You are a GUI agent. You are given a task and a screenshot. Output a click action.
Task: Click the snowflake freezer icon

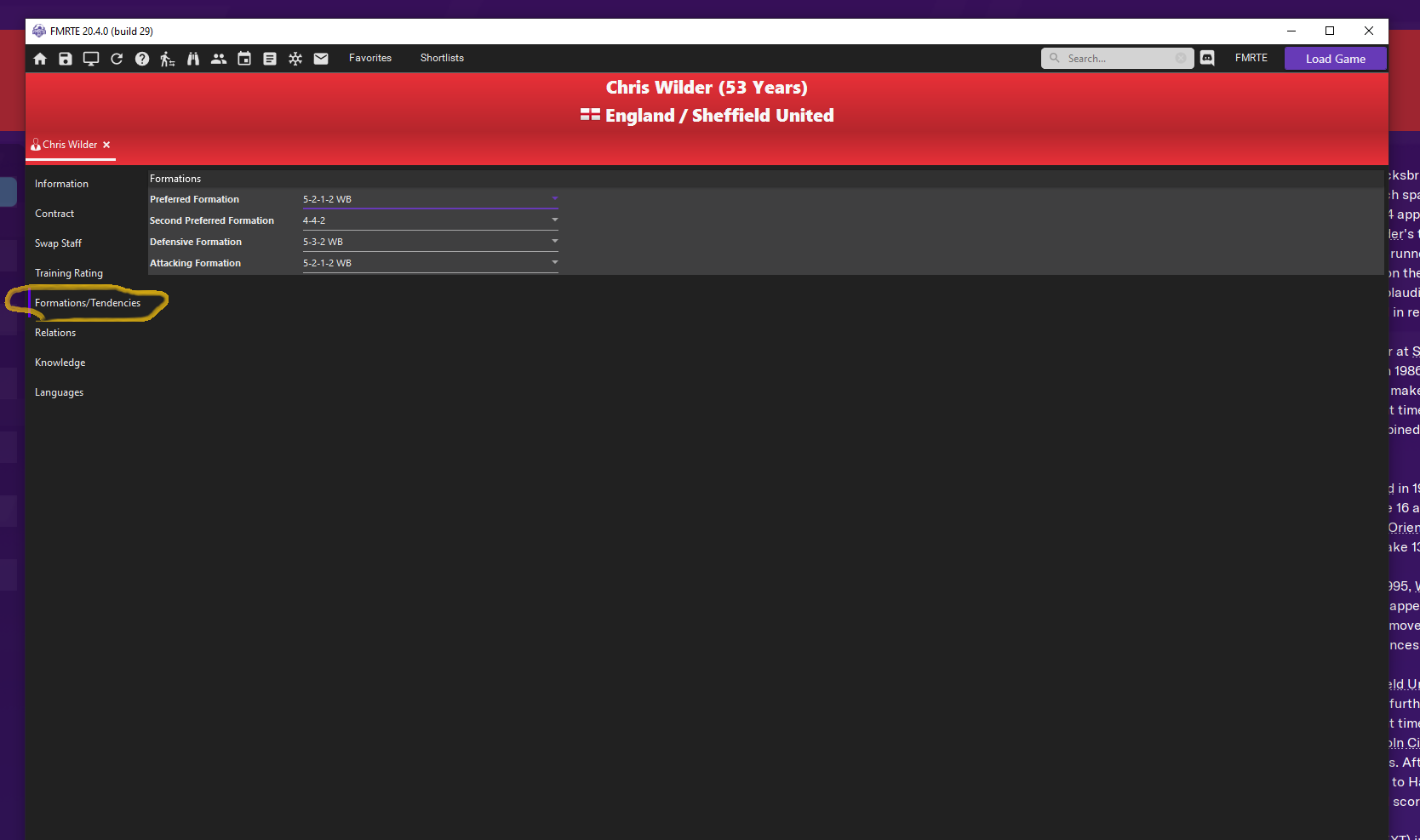point(295,59)
